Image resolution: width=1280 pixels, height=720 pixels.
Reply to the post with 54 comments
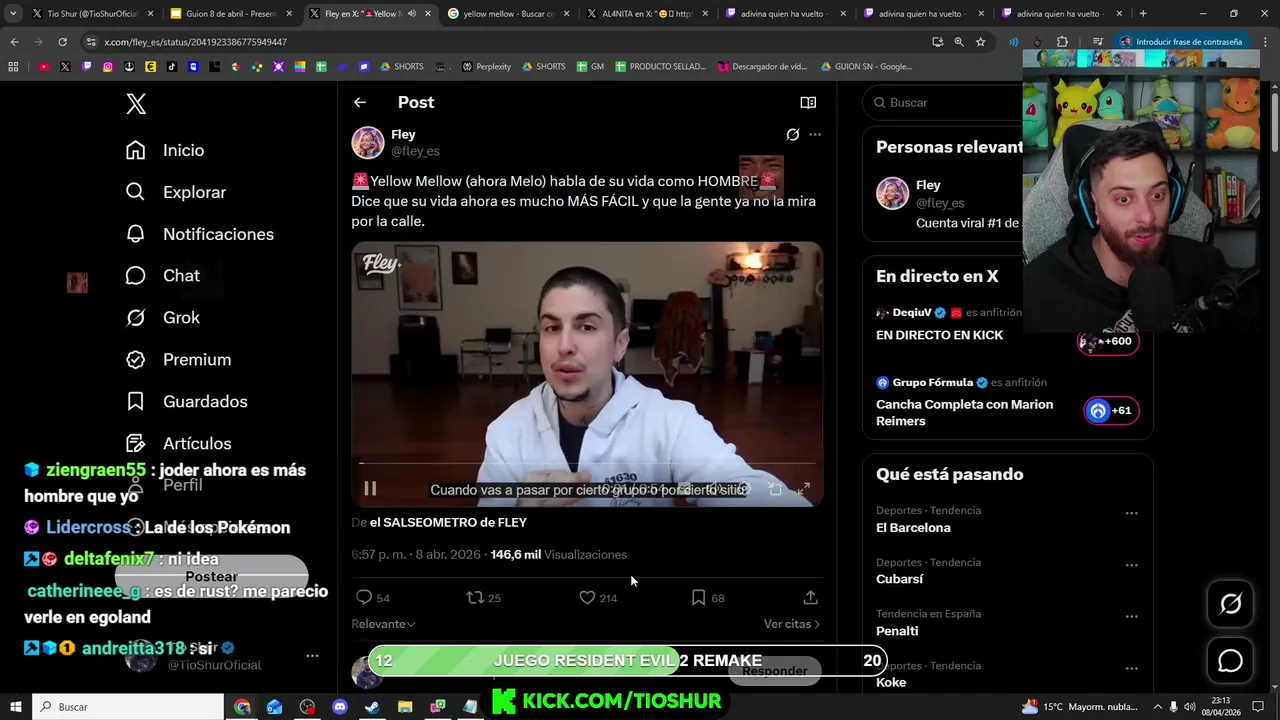click(x=373, y=597)
